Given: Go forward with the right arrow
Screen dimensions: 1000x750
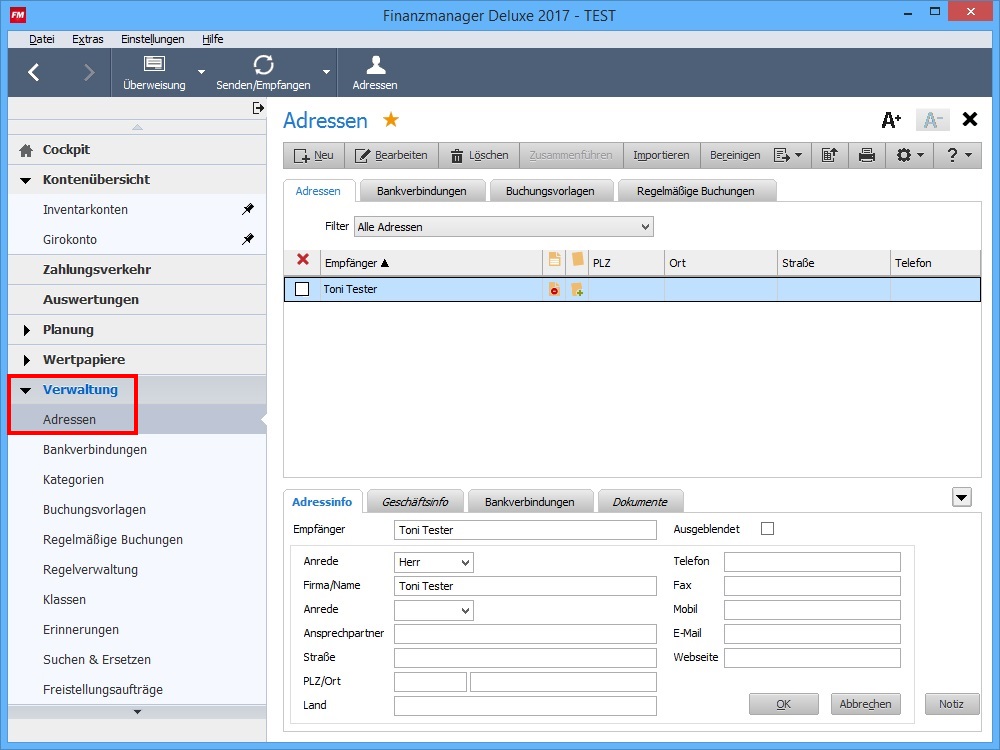Looking at the screenshot, I should point(89,73).
